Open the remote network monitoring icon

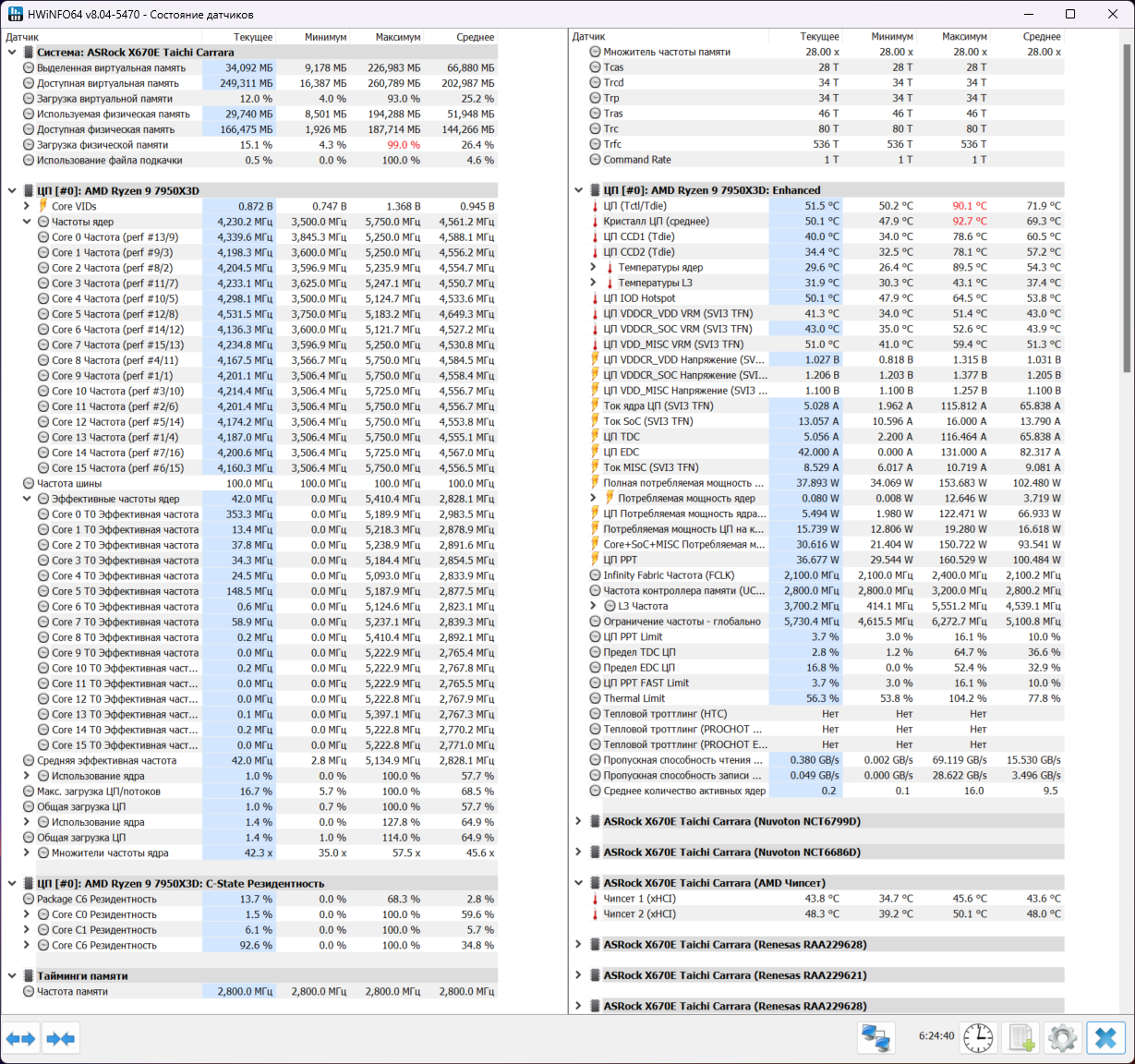point(875,1038)
